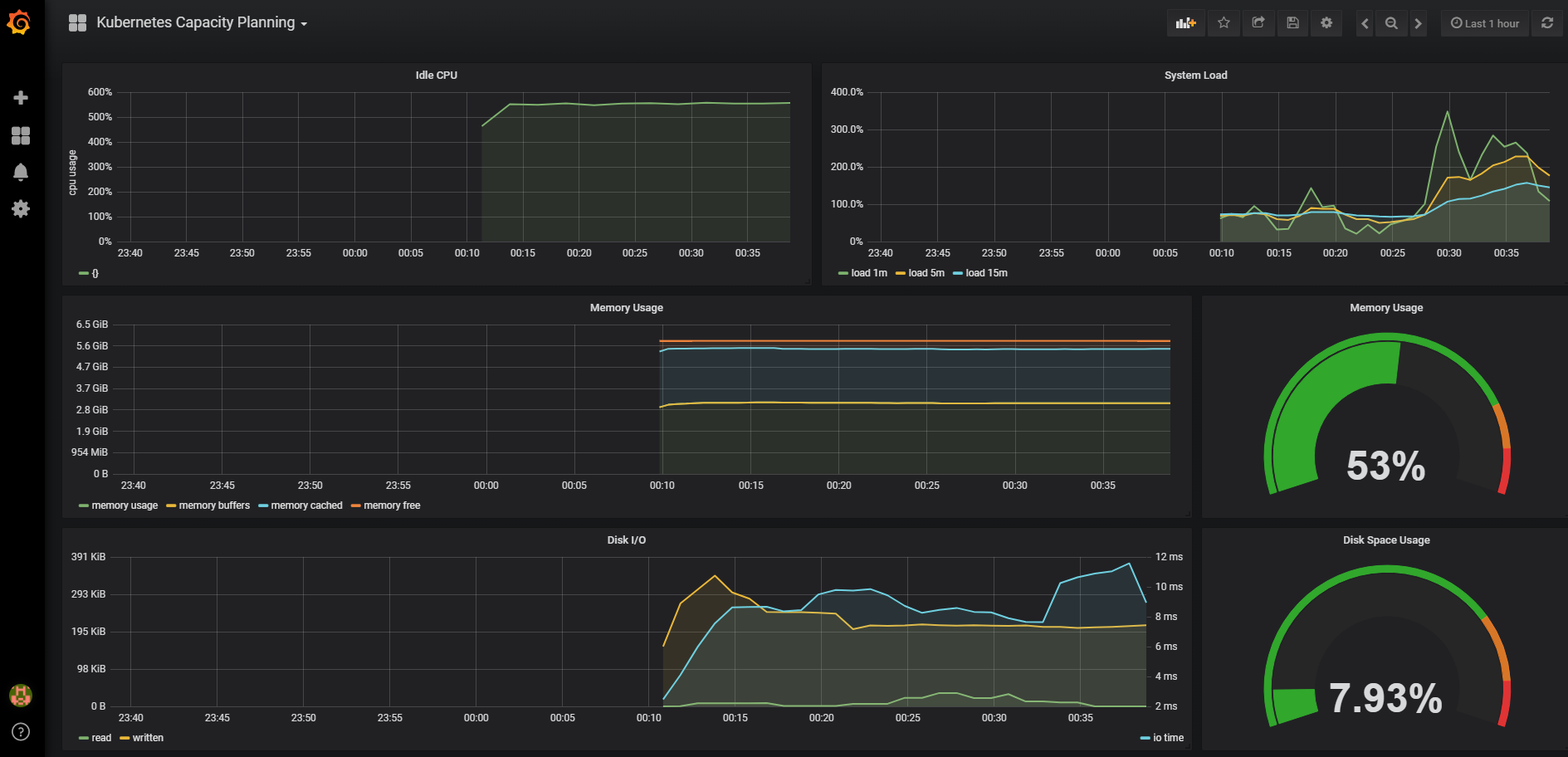1568x757 pixels.
Task: Click the 391 KiB Disk I/O axis value
Action: click(x=88, y=557)
